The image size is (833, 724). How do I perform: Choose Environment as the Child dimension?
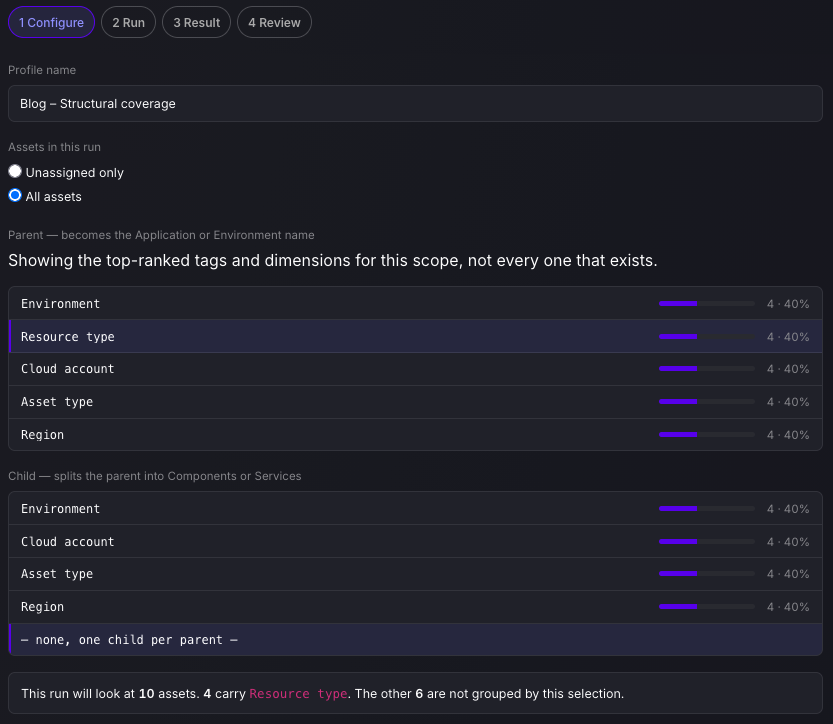[415, 508]
